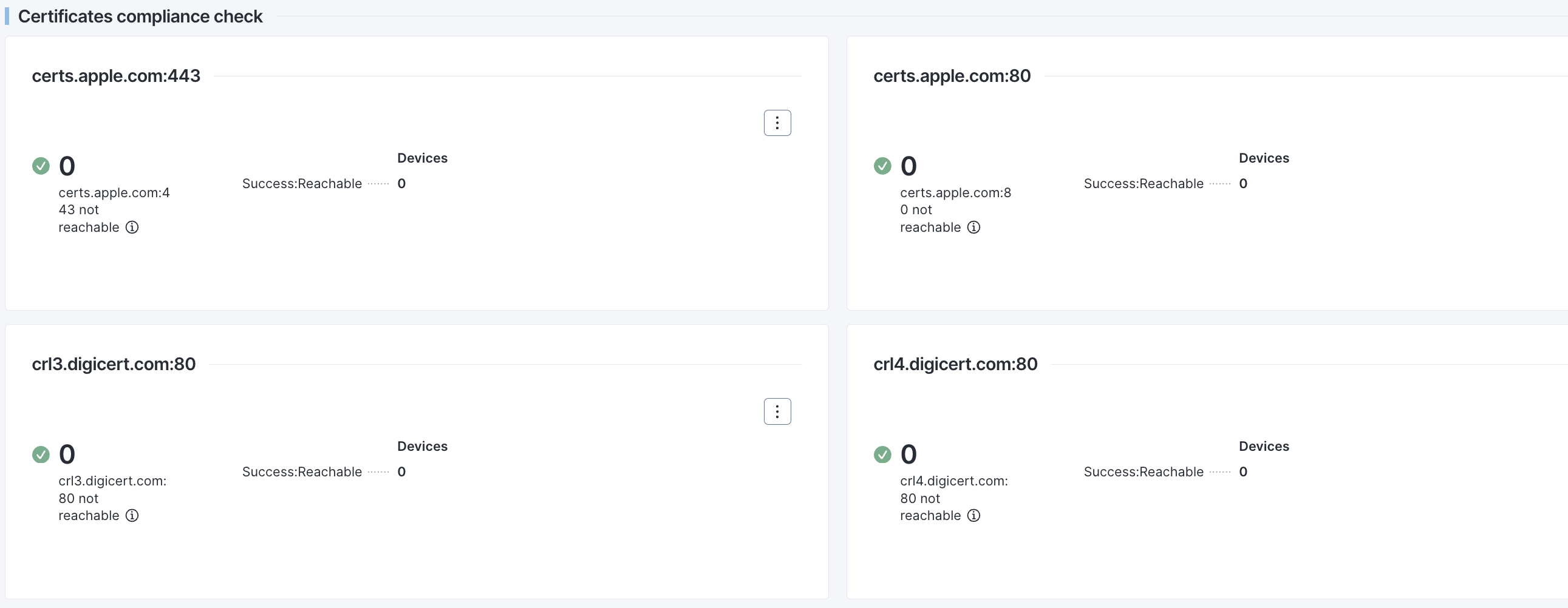This screenshot has height=608, width=1568.
Task: Click info icon for certs.apple.com:443 not reachable
Action: click(x=132, y=228)
